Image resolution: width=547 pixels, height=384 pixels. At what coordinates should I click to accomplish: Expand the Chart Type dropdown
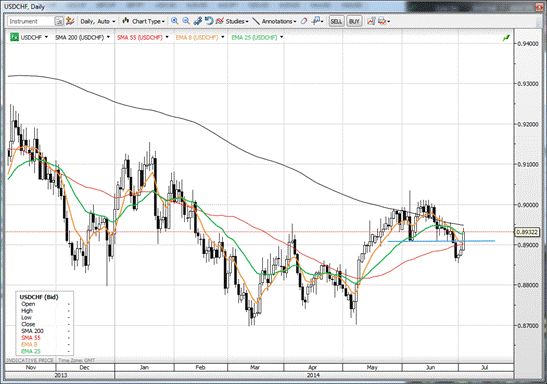tap(143, 21)
